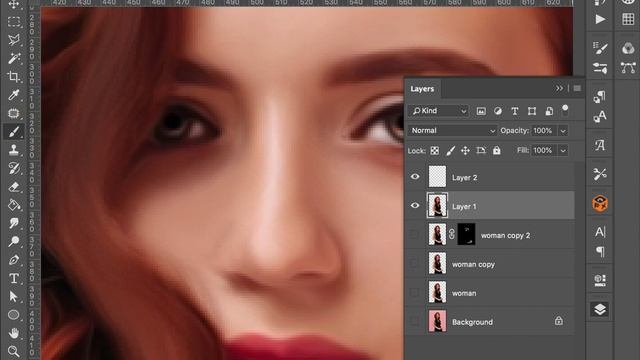Open the Glyphs panel icon

tap(600, 145)
